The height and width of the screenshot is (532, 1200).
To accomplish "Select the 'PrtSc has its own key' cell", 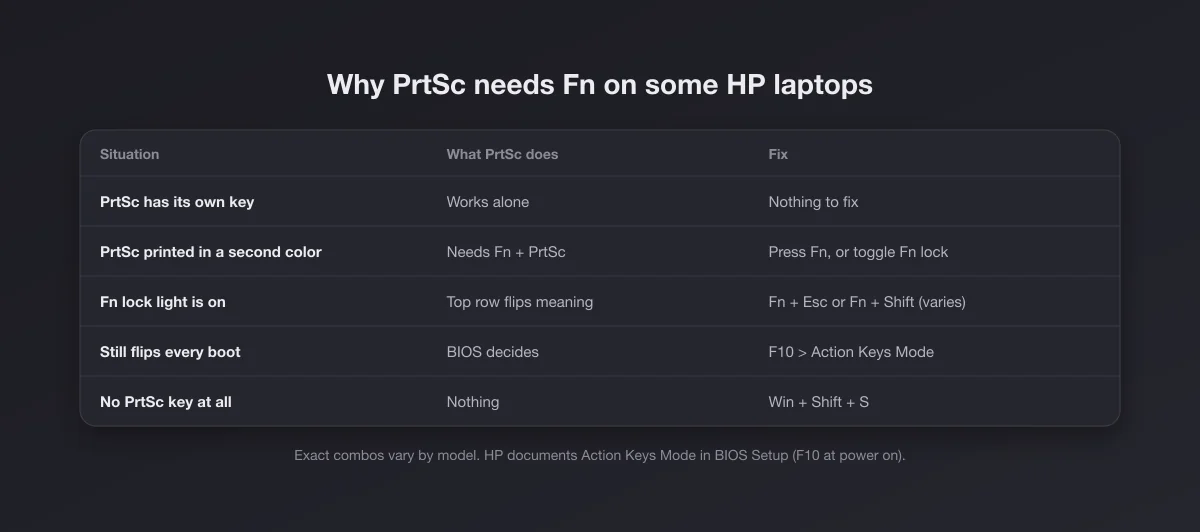I will (177, 202).
